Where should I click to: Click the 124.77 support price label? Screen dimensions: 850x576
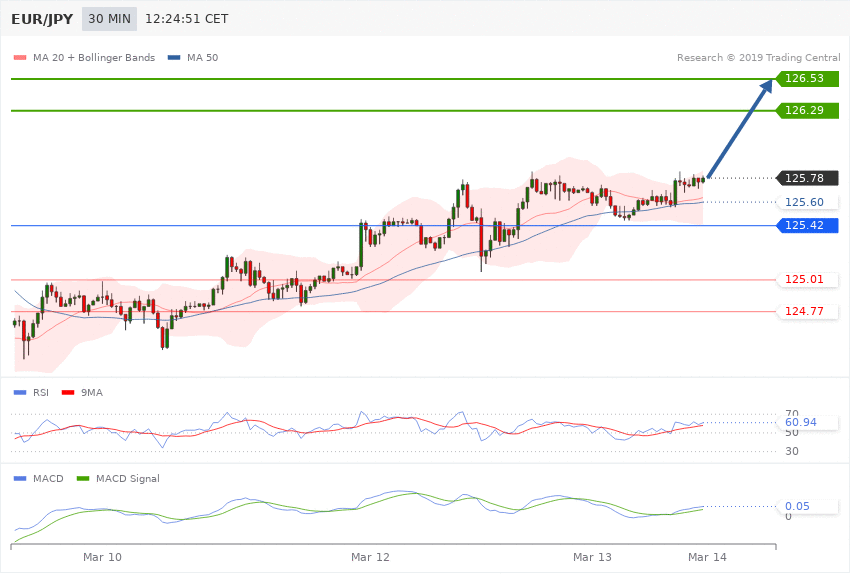point(808,312)
